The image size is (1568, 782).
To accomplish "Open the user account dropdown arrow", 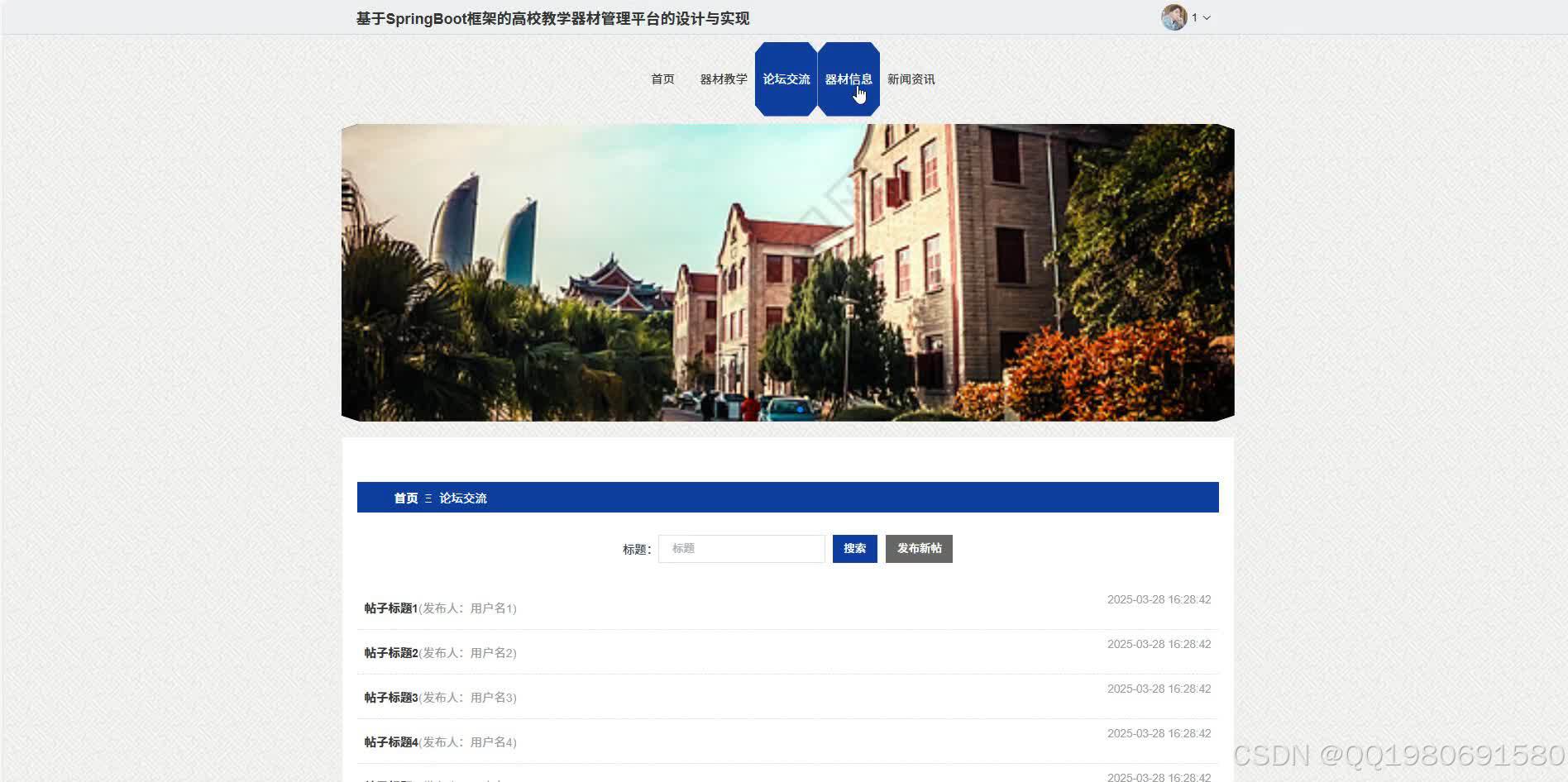I will [x=1207, y=17].
